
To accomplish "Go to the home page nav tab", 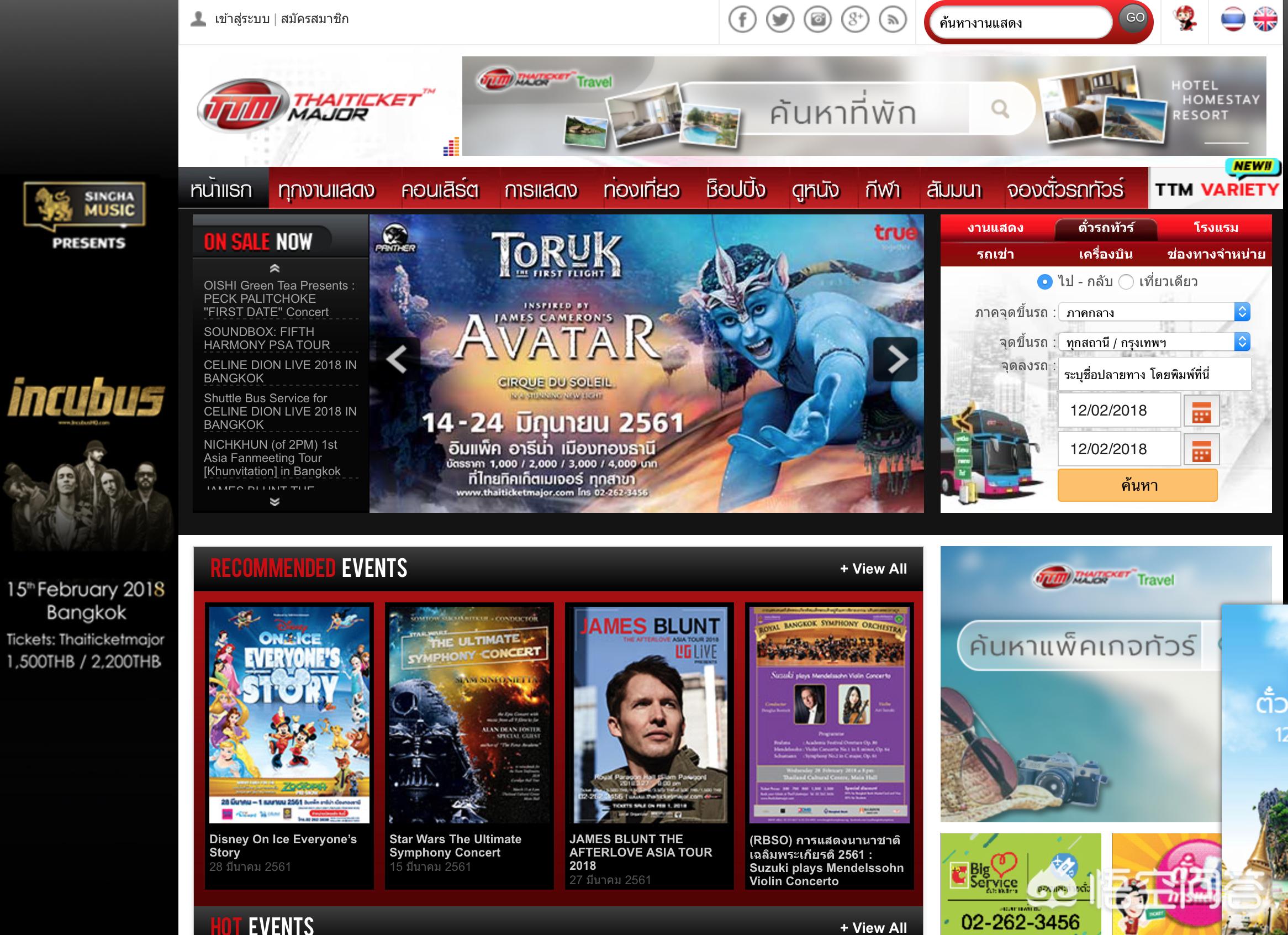I will (223, 188).
